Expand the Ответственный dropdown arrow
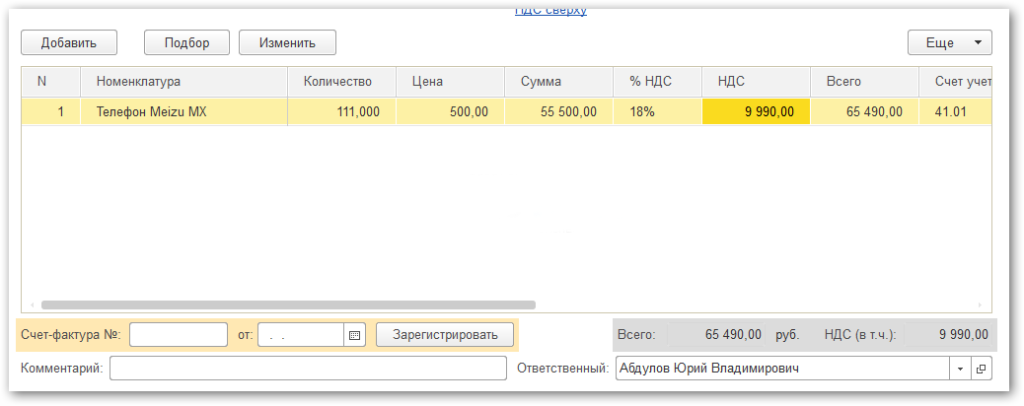The height and width of the screenshot is (406, 1024). 960,369
